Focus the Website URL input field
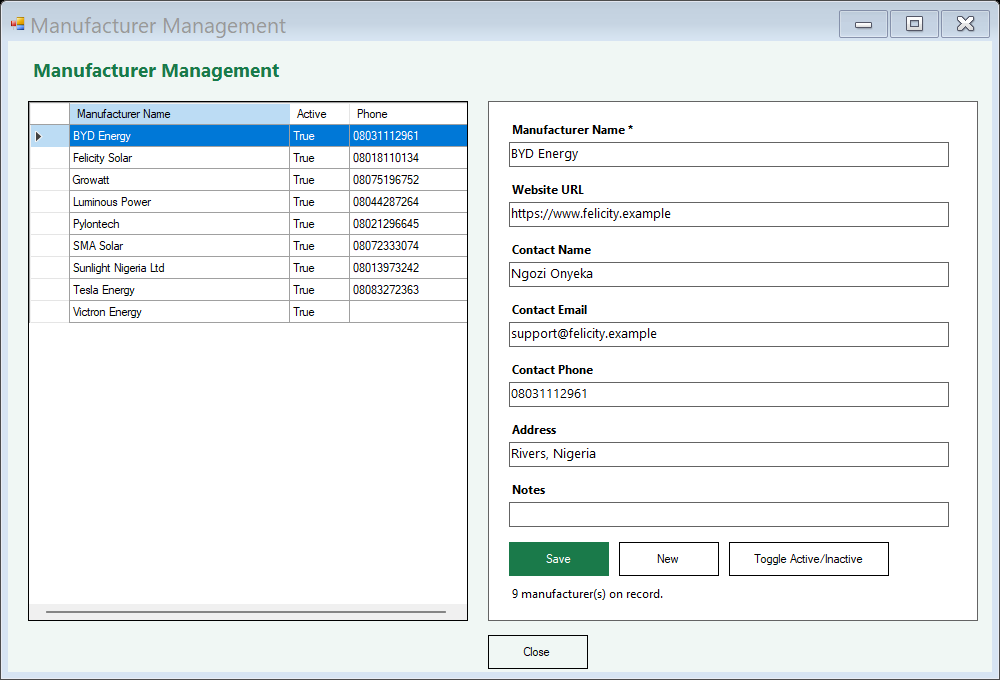Viewport: 1000px width, 680px height. [x=728, y=214]
